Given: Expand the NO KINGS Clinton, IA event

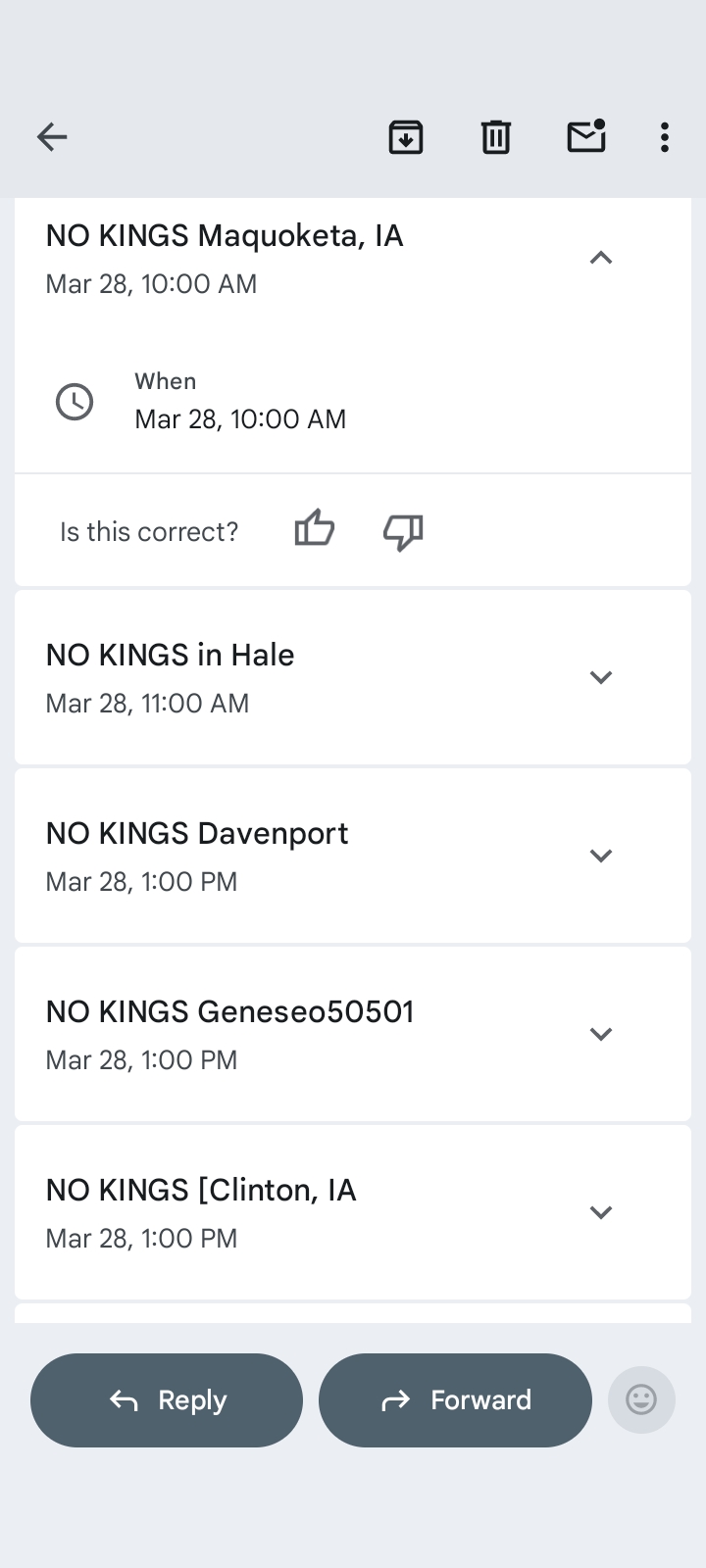Looking at the screenshot, I should click(600, 1212).
